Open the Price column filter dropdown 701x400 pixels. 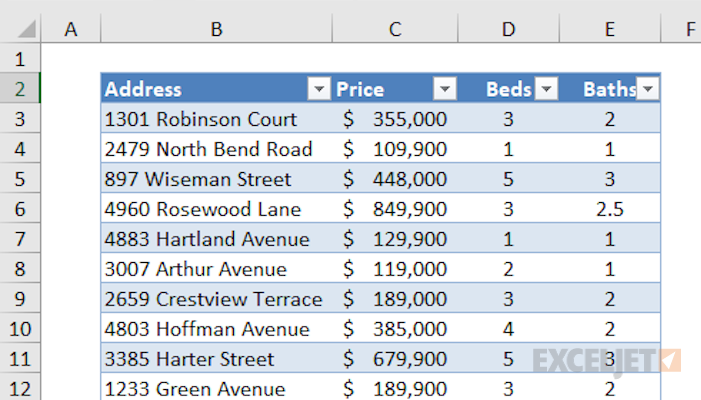[445, 90]
